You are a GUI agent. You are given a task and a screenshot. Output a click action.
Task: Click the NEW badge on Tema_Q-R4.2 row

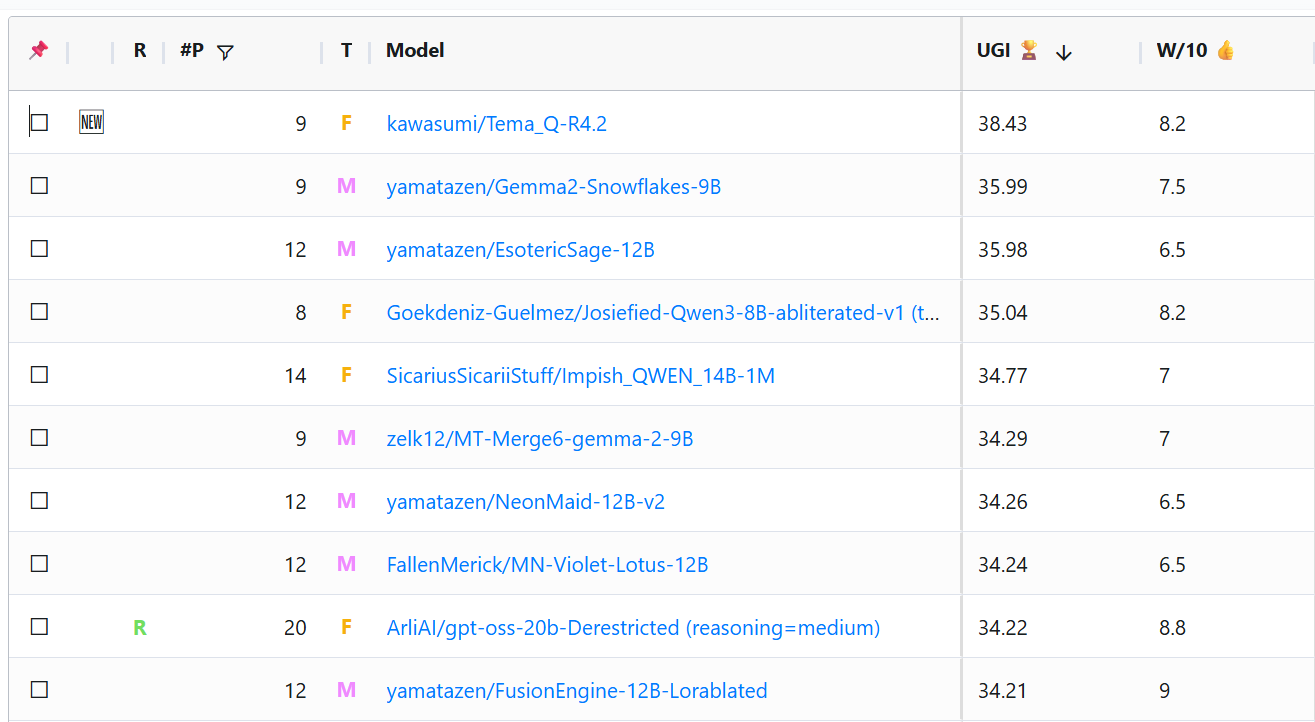coord(91,123)
